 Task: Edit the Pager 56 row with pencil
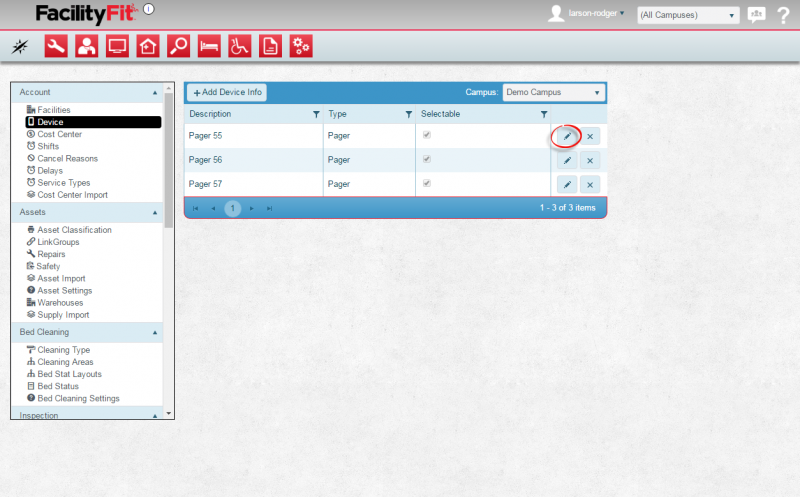567,160
